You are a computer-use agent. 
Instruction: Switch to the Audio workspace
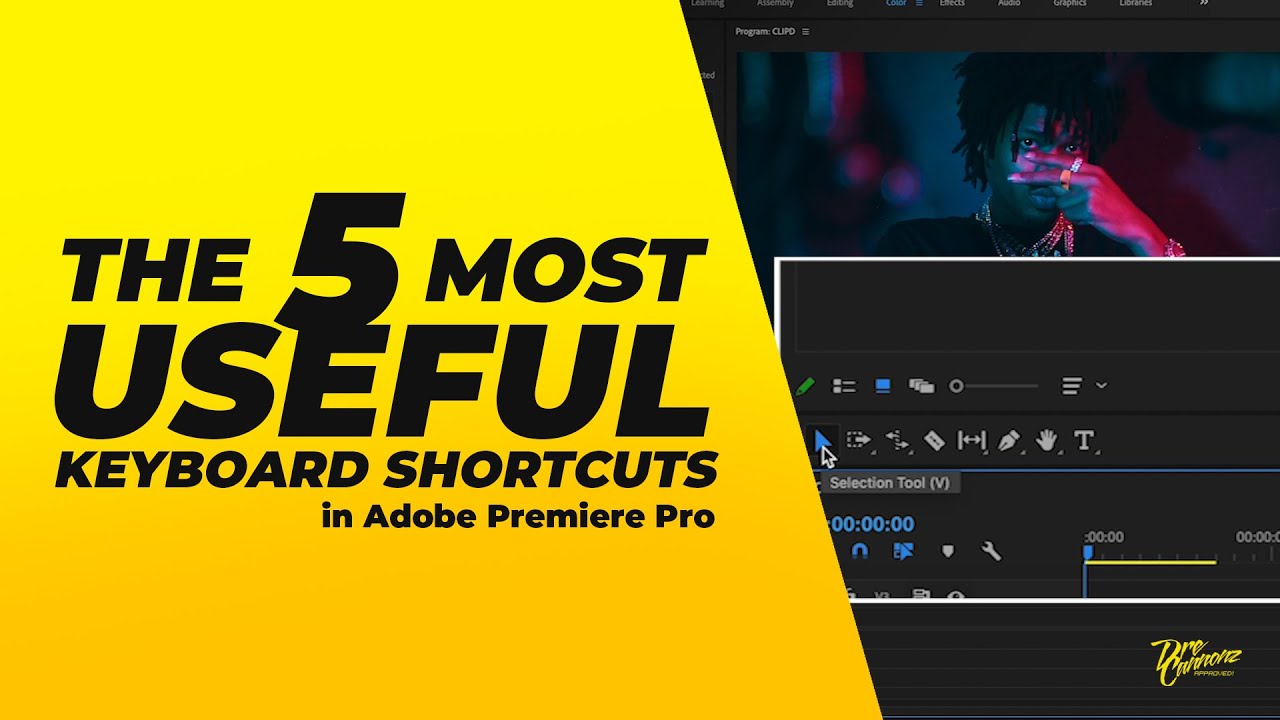pyautogui.click(x=1009, y=4)
